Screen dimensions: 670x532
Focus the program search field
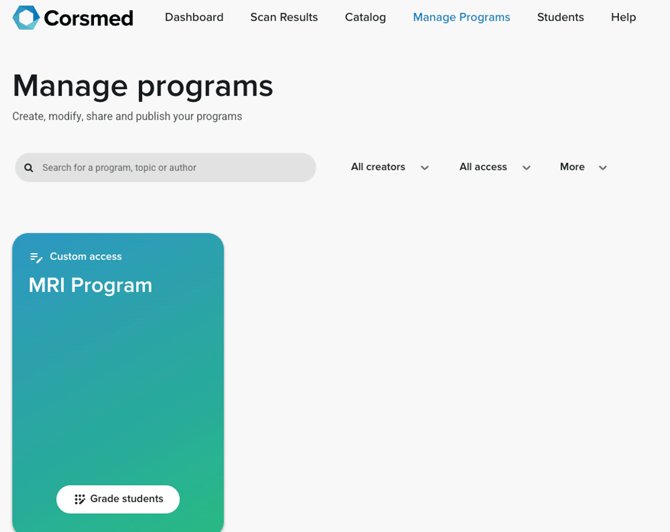(x=165, y=168)
